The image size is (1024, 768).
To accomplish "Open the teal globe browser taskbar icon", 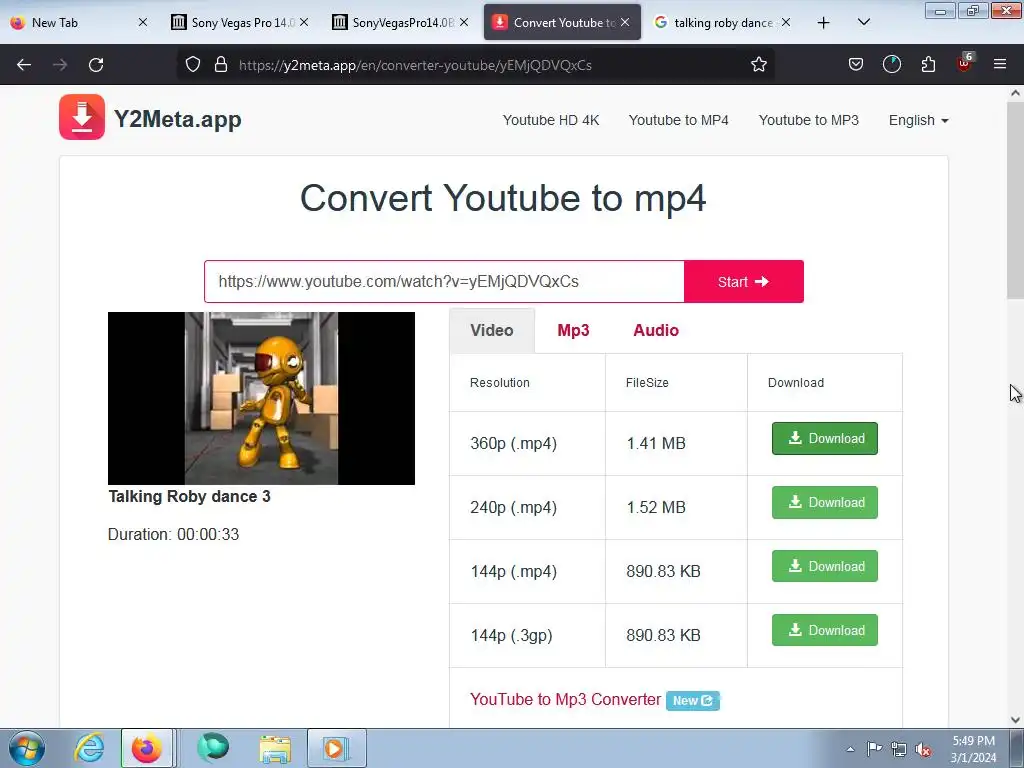I will point(213,748).
